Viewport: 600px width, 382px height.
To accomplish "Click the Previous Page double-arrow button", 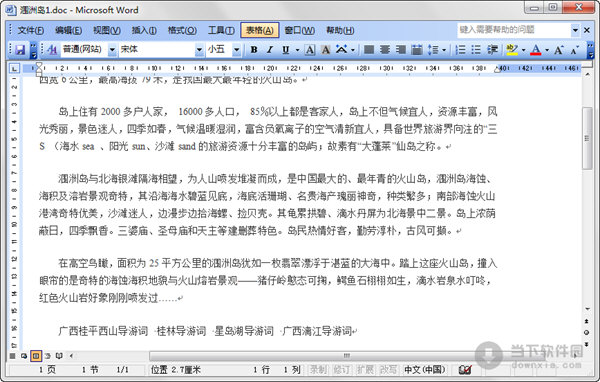I will [587, 321].
